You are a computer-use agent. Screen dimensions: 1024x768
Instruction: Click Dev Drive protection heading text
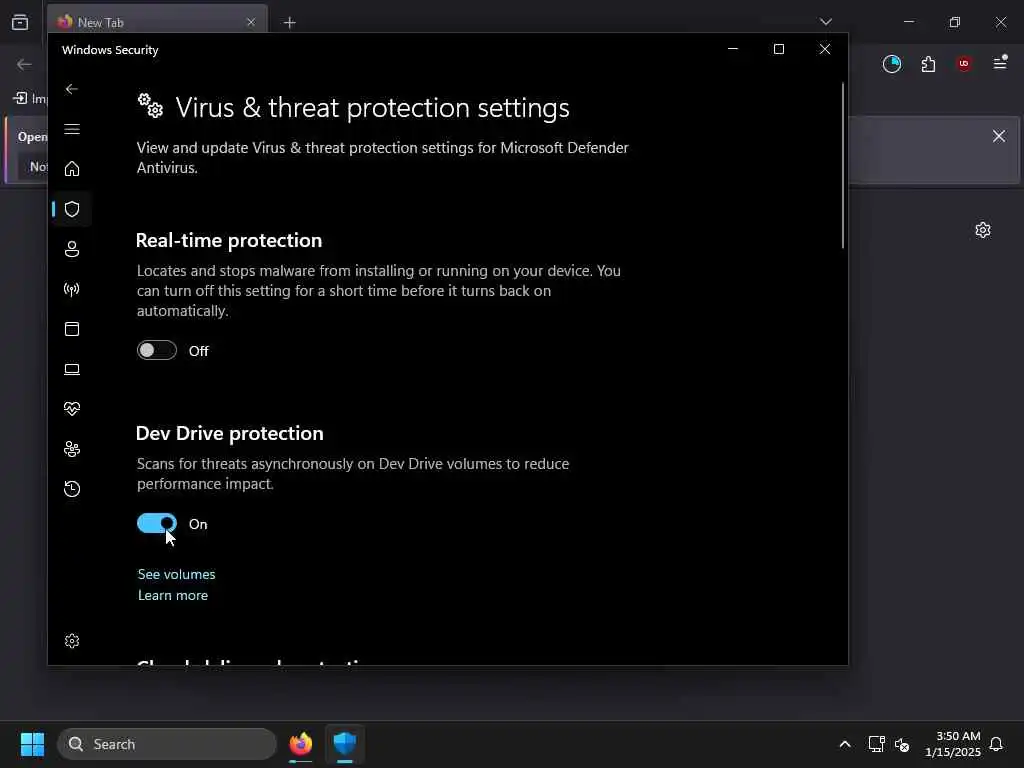pyautogui.click(x=229, y=433)
